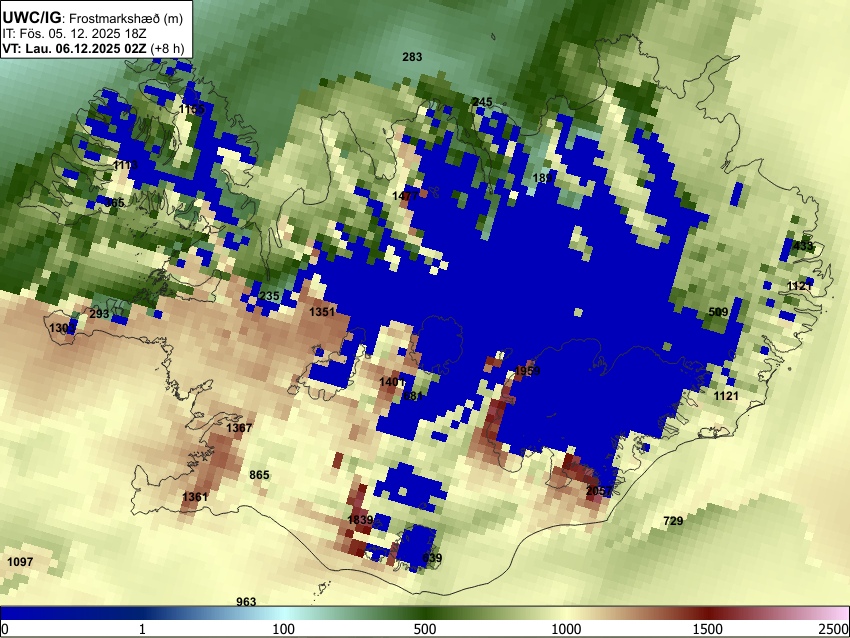The image size is (850, 638).
Task: Click the 1839 value label on the map
Action: coord(360,520)
